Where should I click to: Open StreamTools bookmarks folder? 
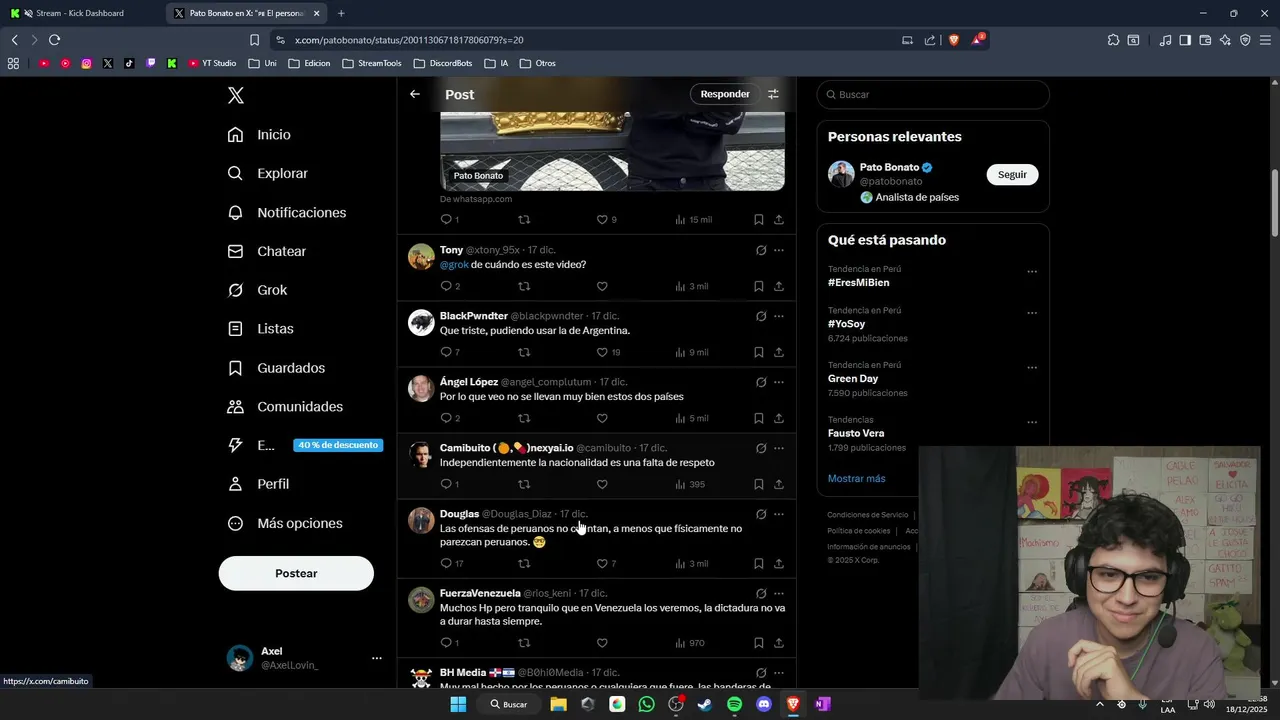point(372,63)
